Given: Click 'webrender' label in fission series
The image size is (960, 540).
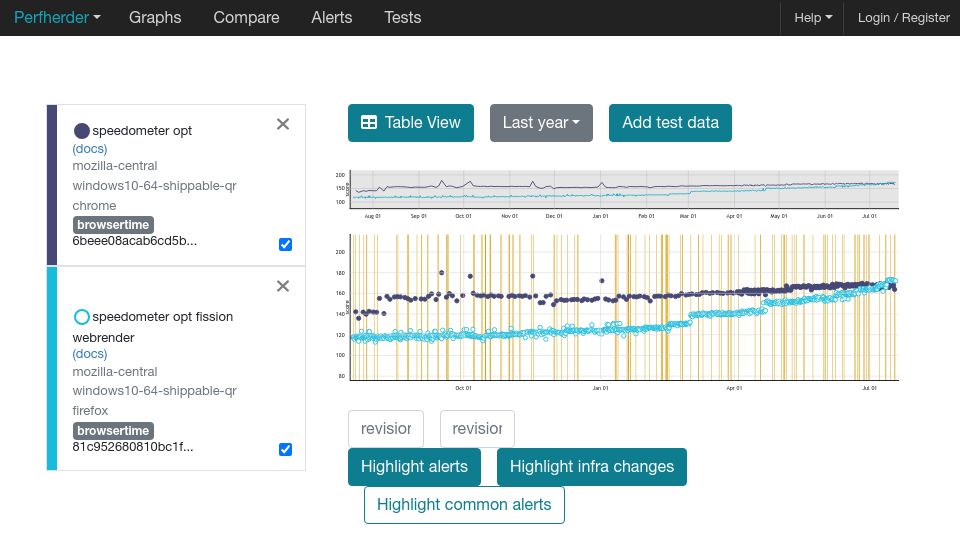Looking at the screenshot, I should pos(103,338).
